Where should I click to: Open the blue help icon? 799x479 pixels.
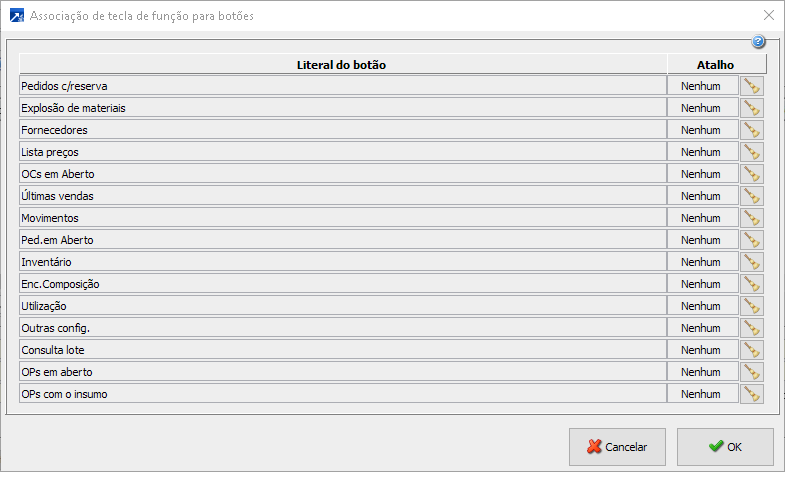758,42
